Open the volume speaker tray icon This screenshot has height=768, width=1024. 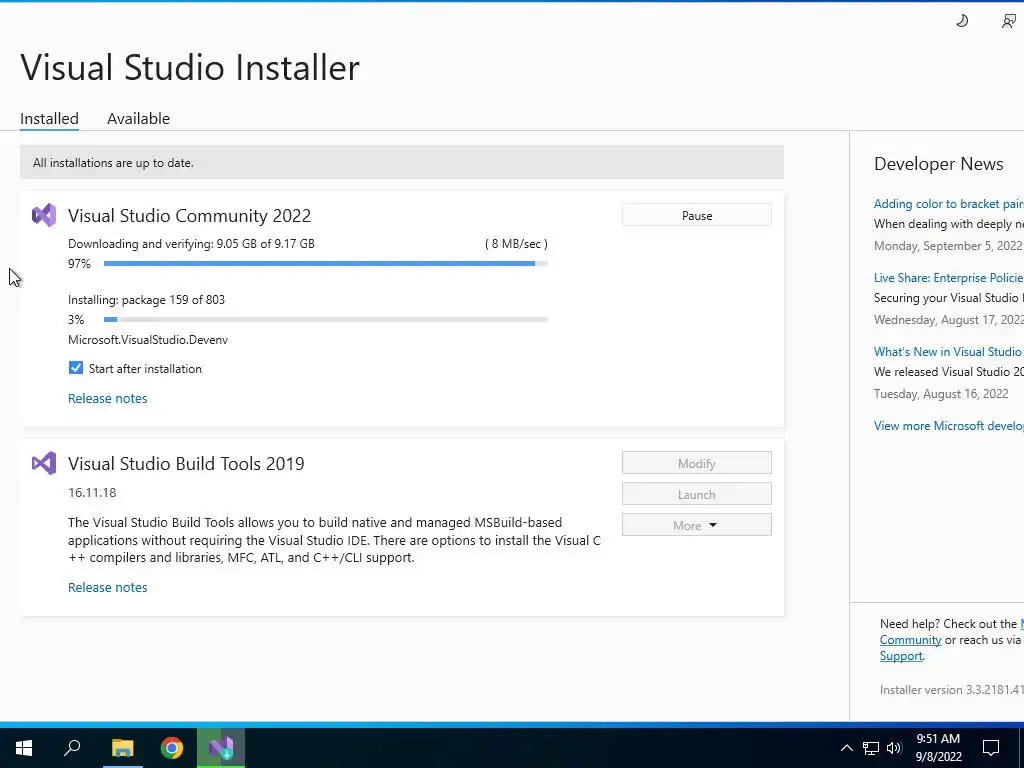coord(894,748)
